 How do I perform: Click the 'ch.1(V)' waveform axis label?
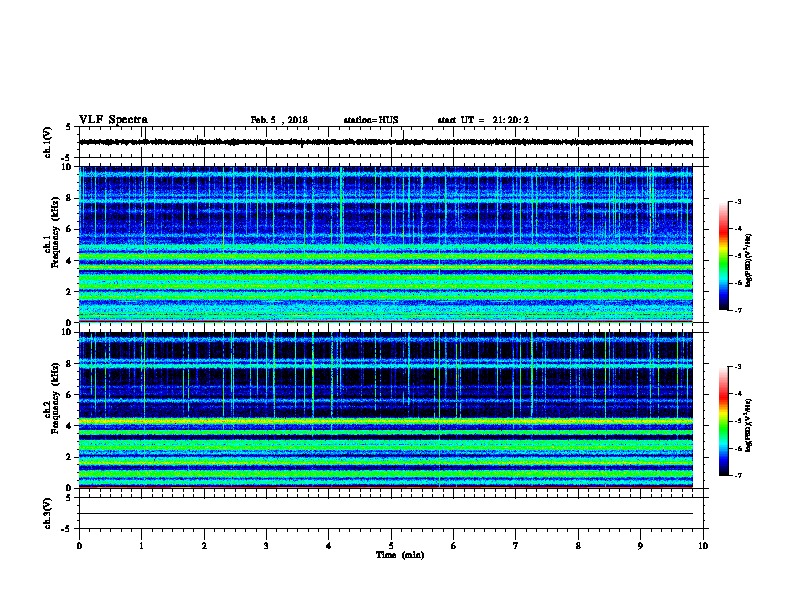[47, 142]
